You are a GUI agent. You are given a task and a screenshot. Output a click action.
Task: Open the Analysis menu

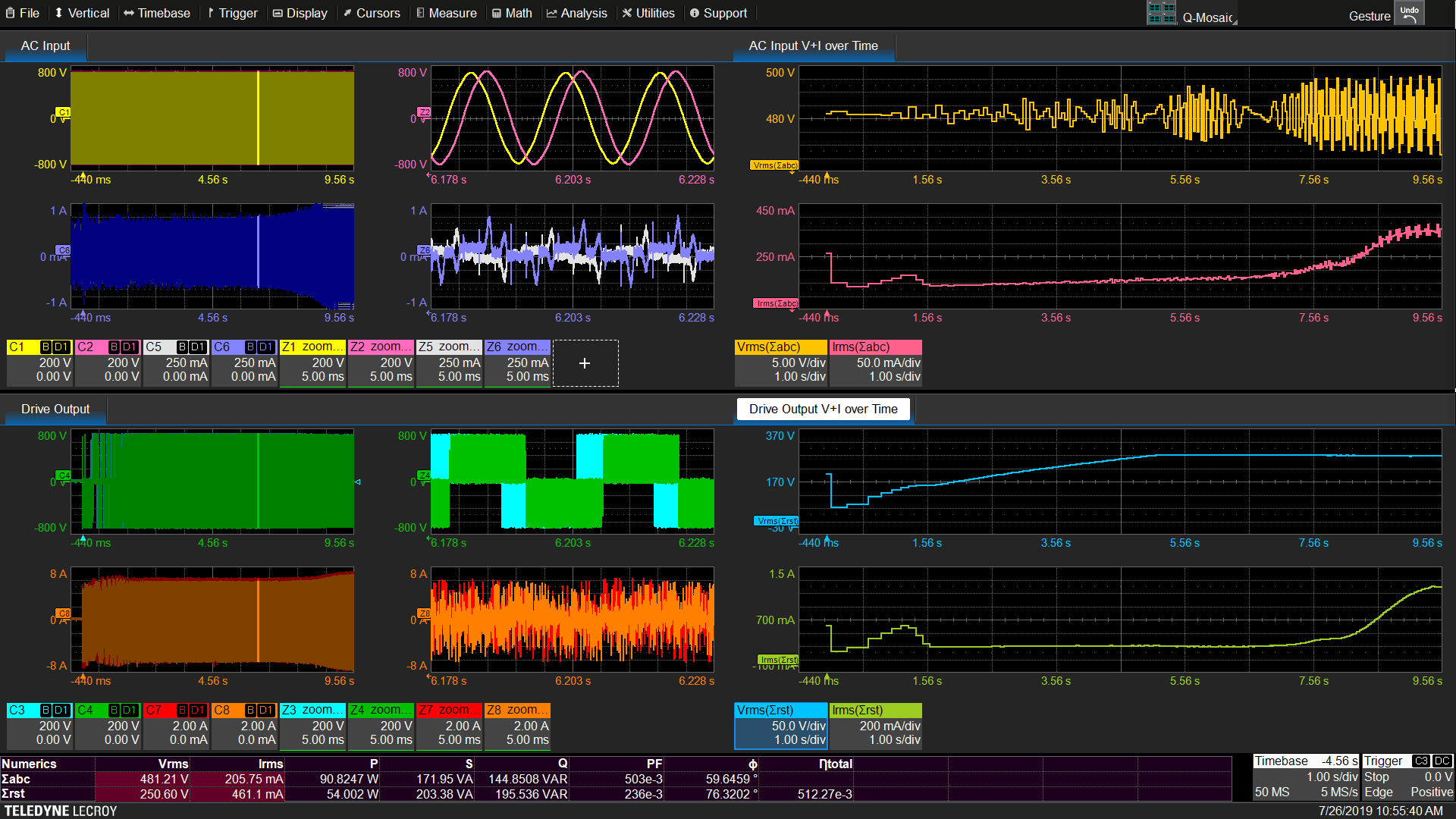(x=576, y=13)
